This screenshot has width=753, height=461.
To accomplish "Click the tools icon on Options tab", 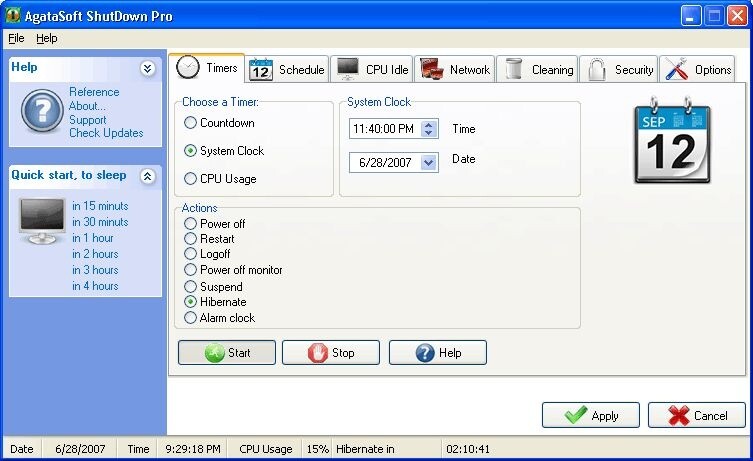I will [676, 69].
